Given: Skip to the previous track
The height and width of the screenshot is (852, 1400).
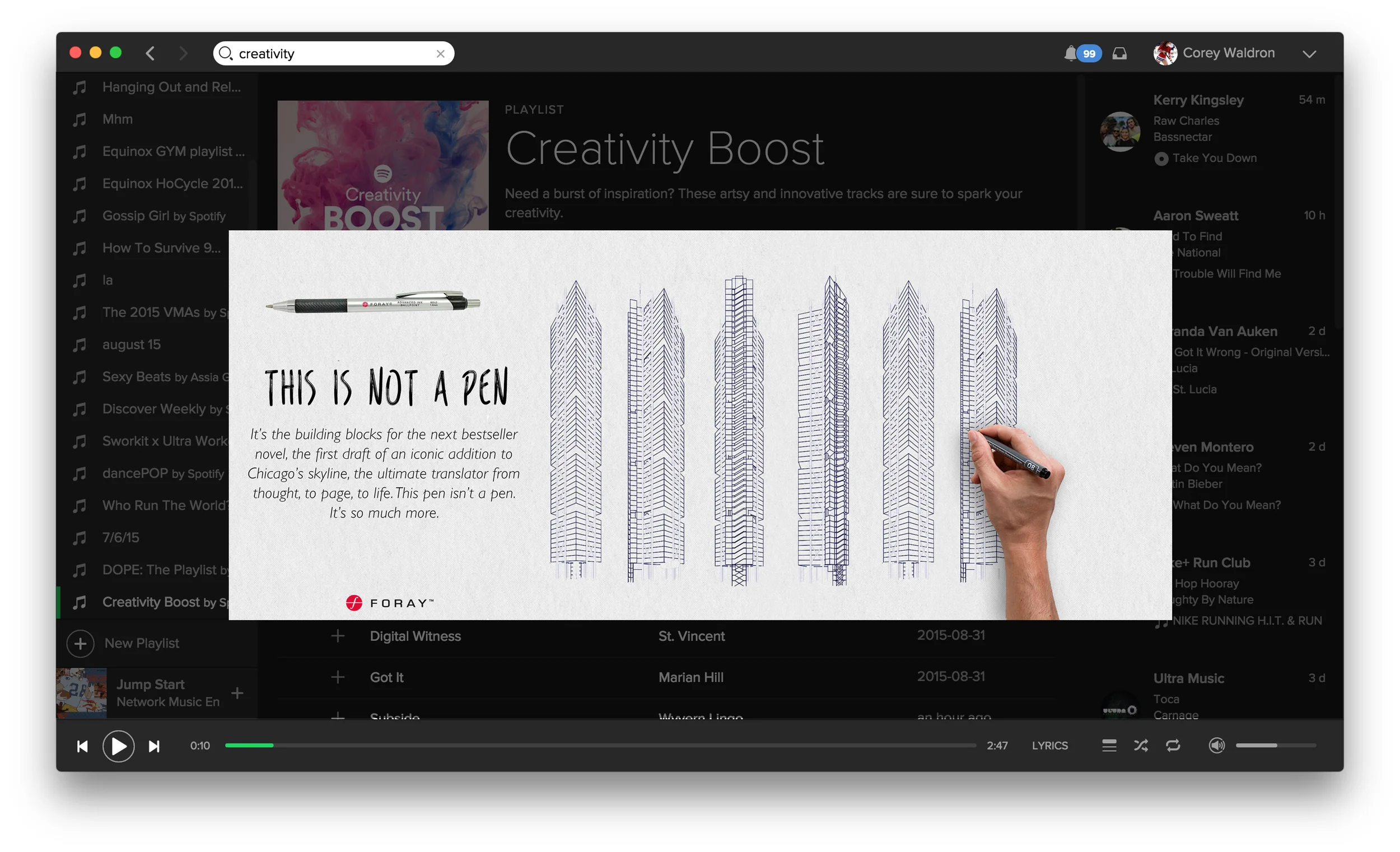Looking at the screenshot, I should (82, 746).
